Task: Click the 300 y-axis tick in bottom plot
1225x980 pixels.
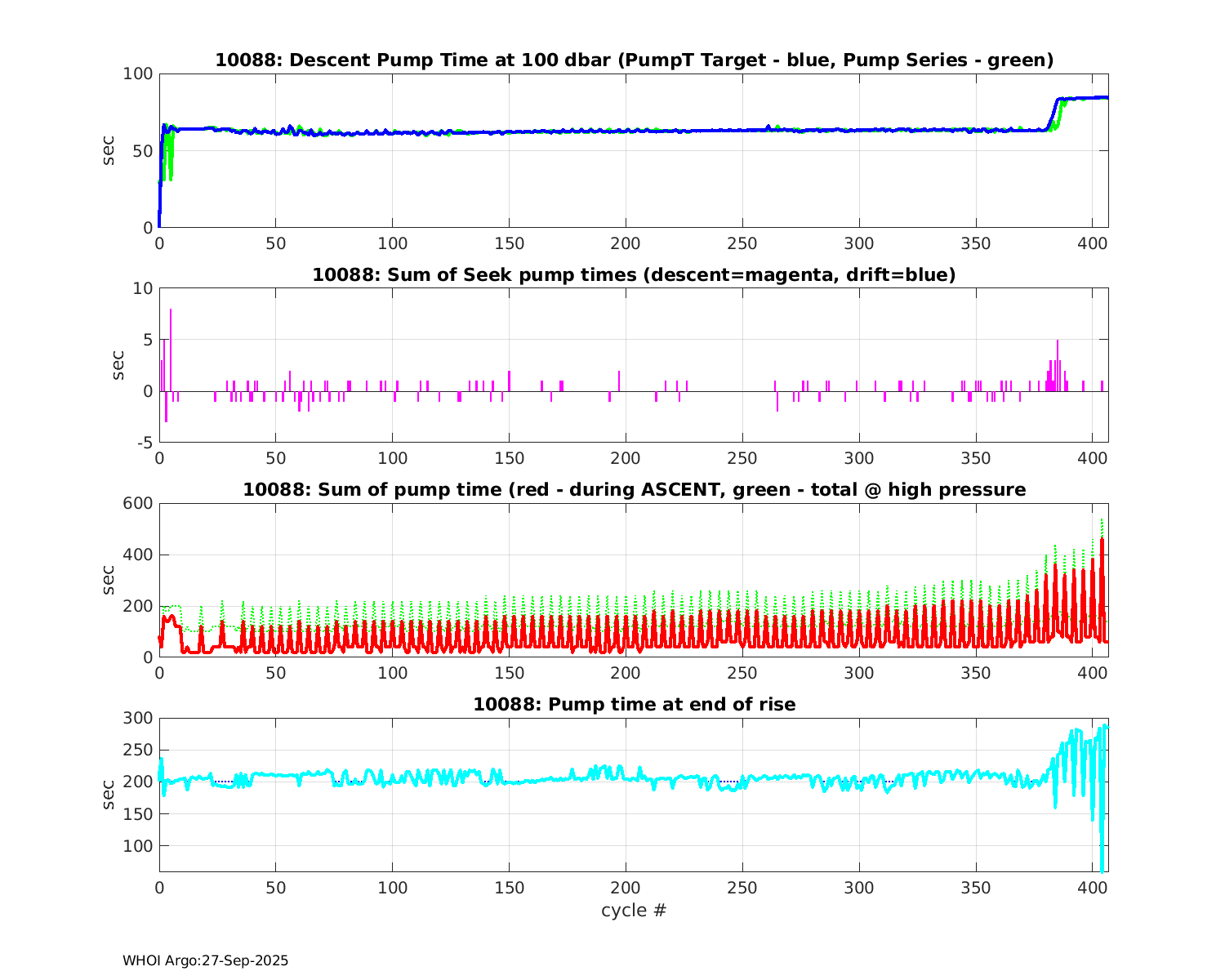Action: pyautogui.click(x=137, y=718)
